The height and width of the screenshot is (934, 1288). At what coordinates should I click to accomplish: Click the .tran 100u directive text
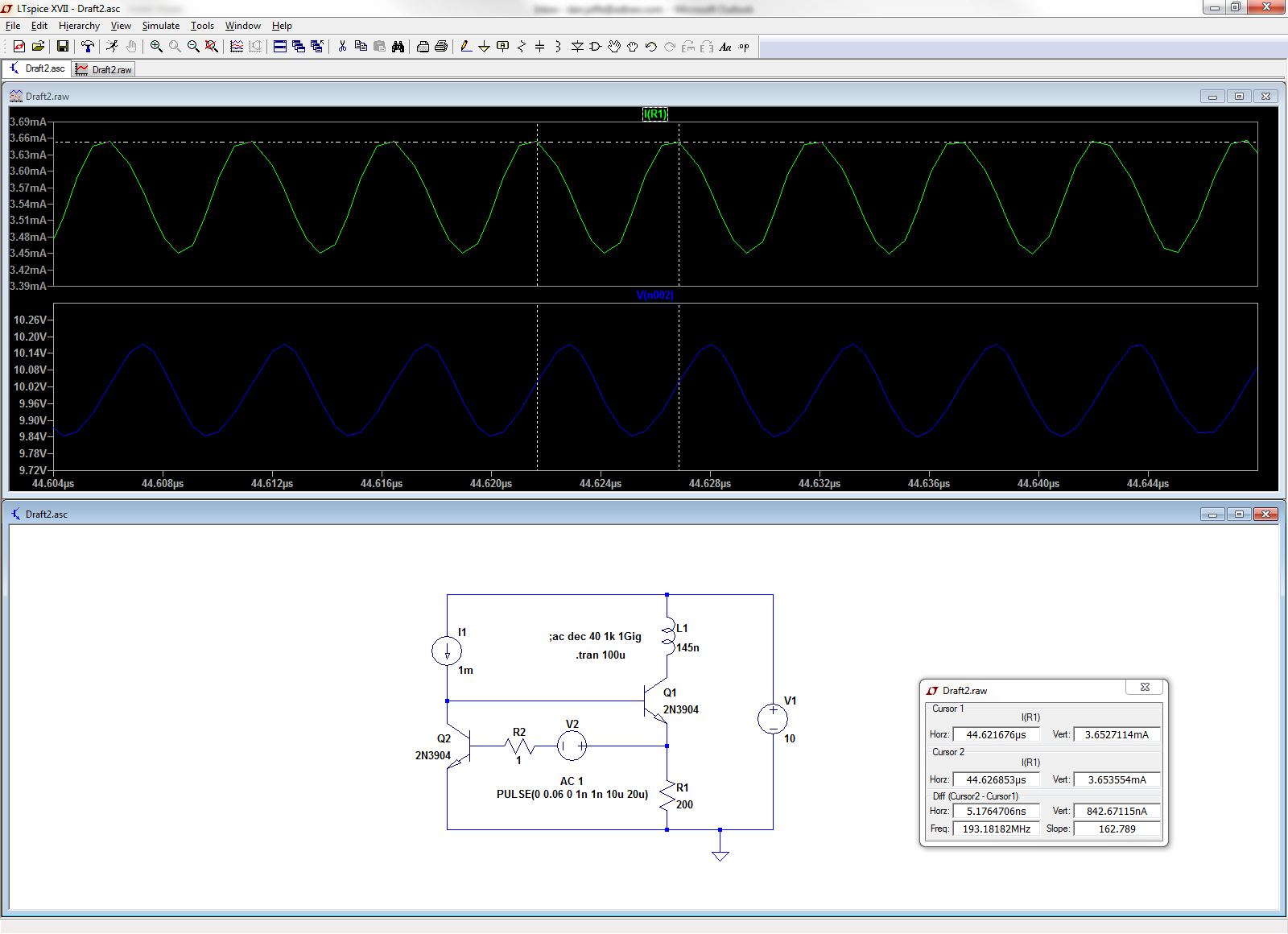601,655
